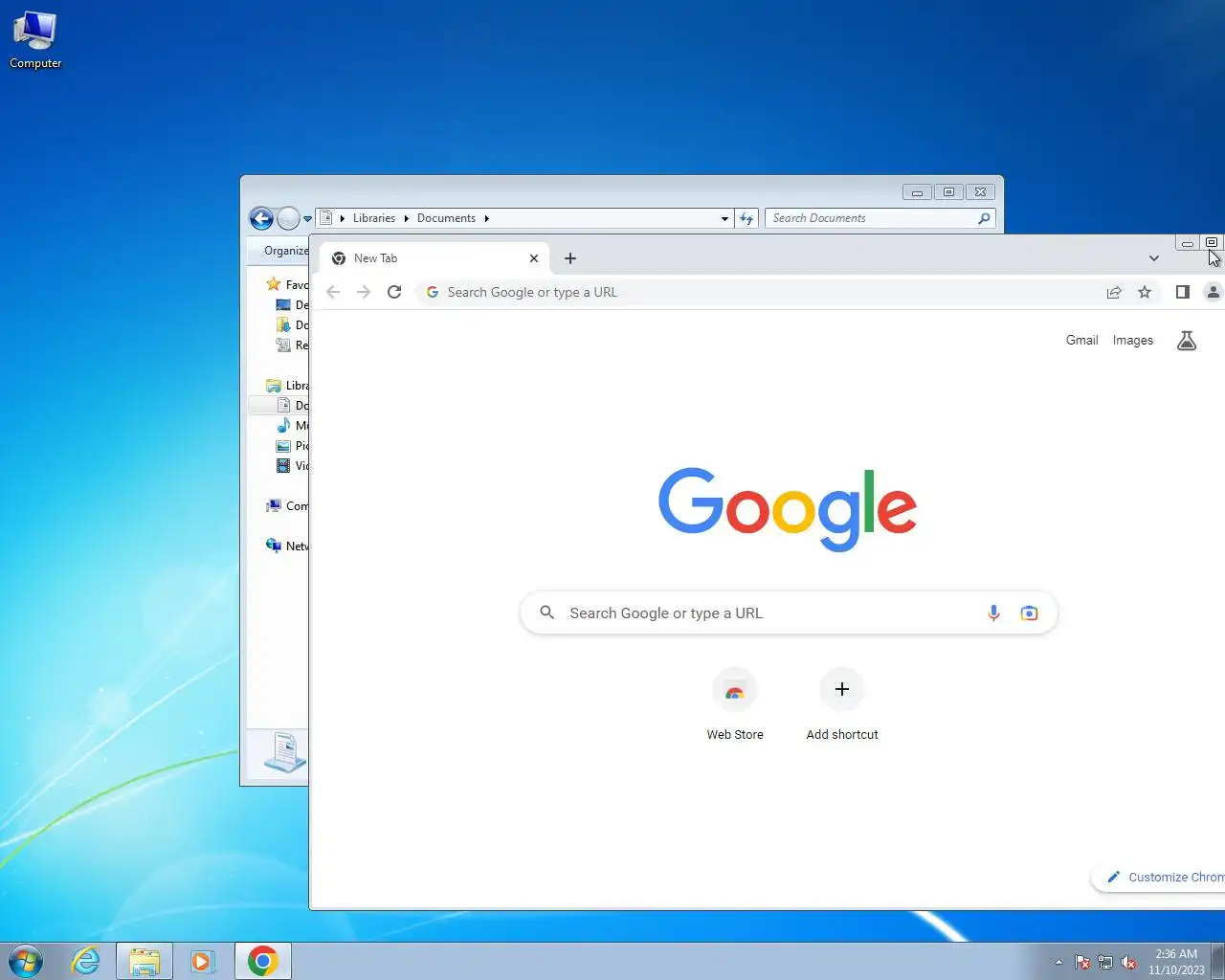Go back in Chrome's navigation
The height and width of the screenshot is (980, 1225).
point(333,292)
